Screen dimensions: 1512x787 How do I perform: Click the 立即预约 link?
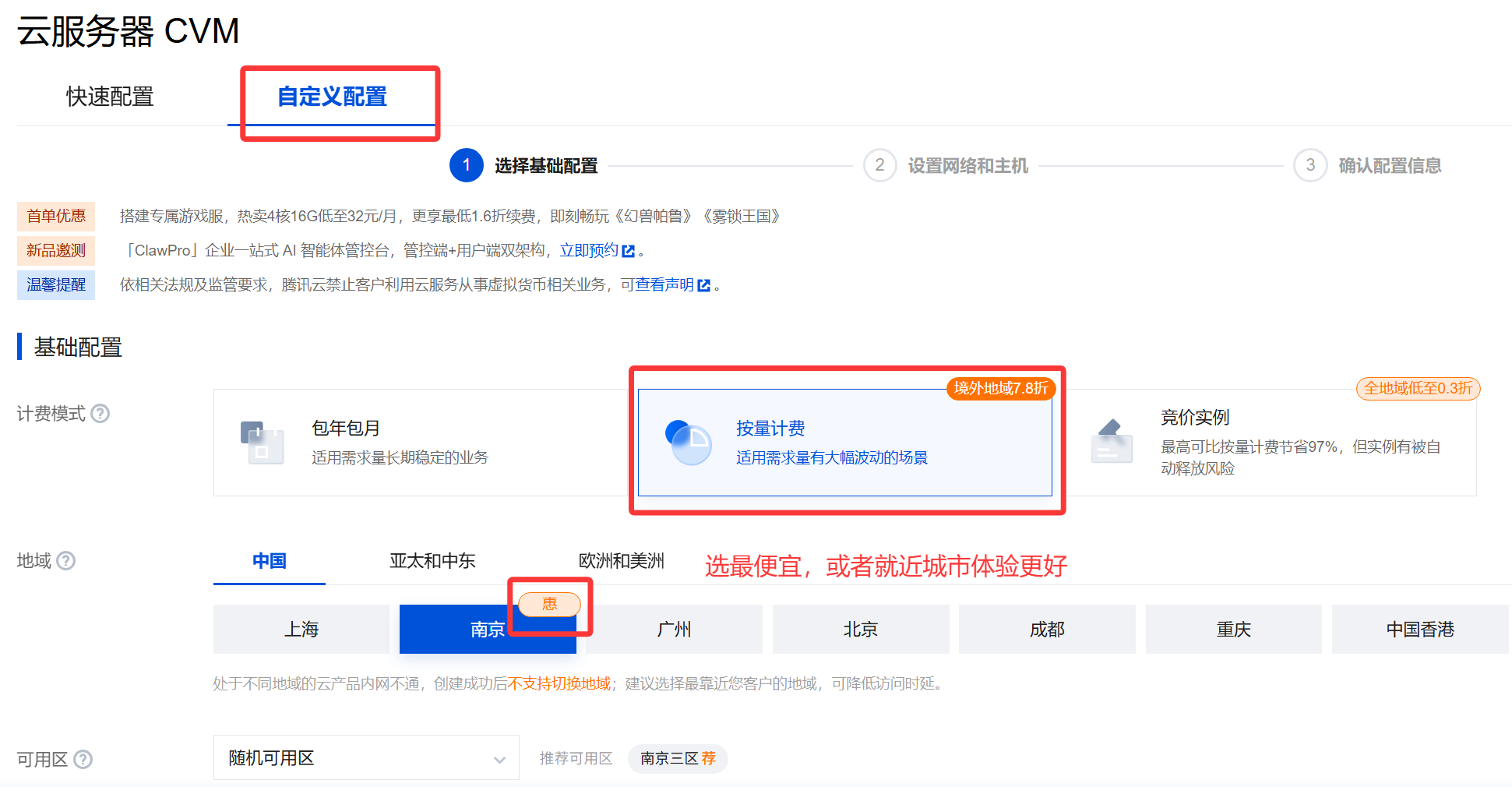coord(589,250)
